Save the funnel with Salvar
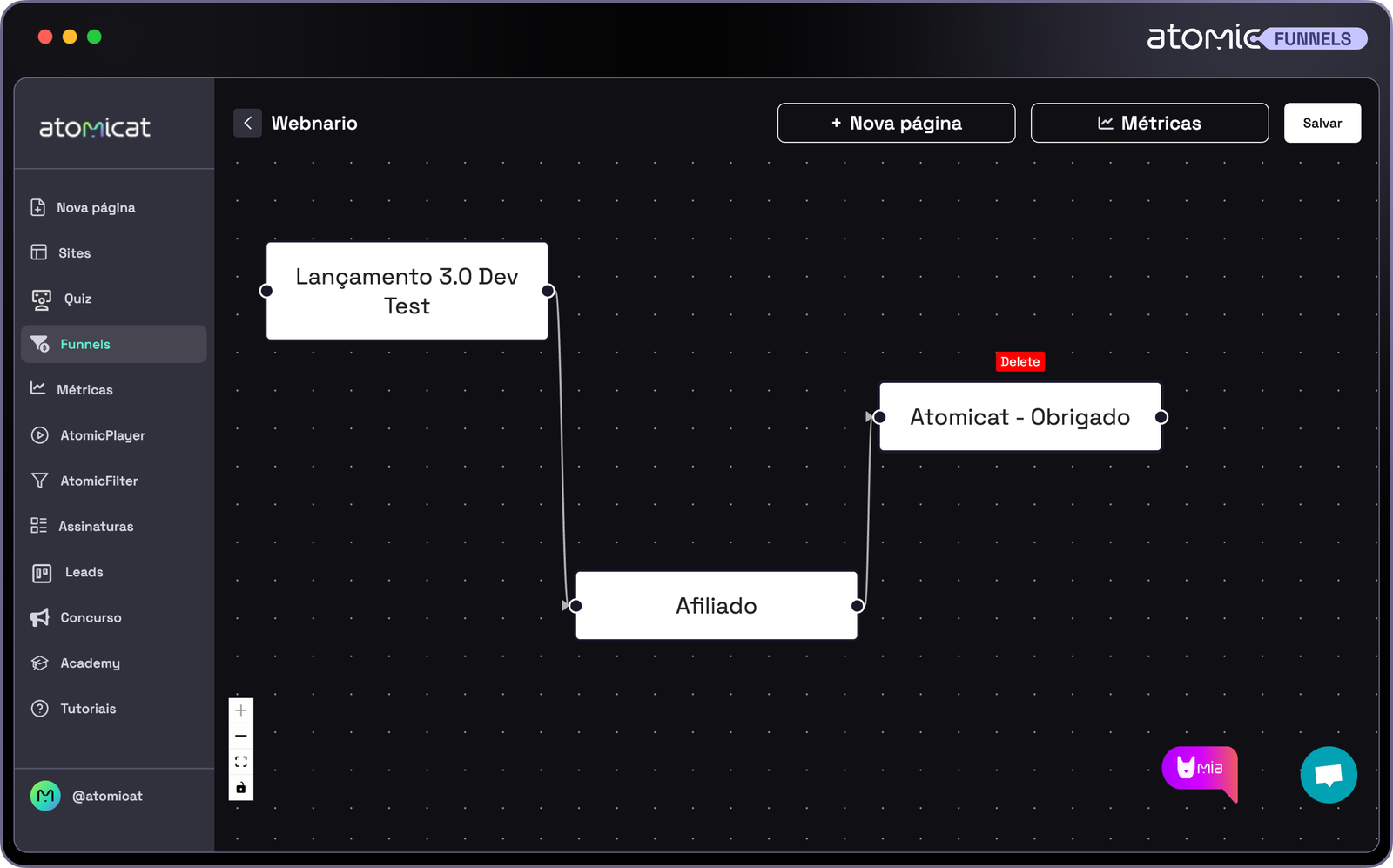Image resolution: width=1393 pixels, height=868 pixels. (x=1322, y=123)
